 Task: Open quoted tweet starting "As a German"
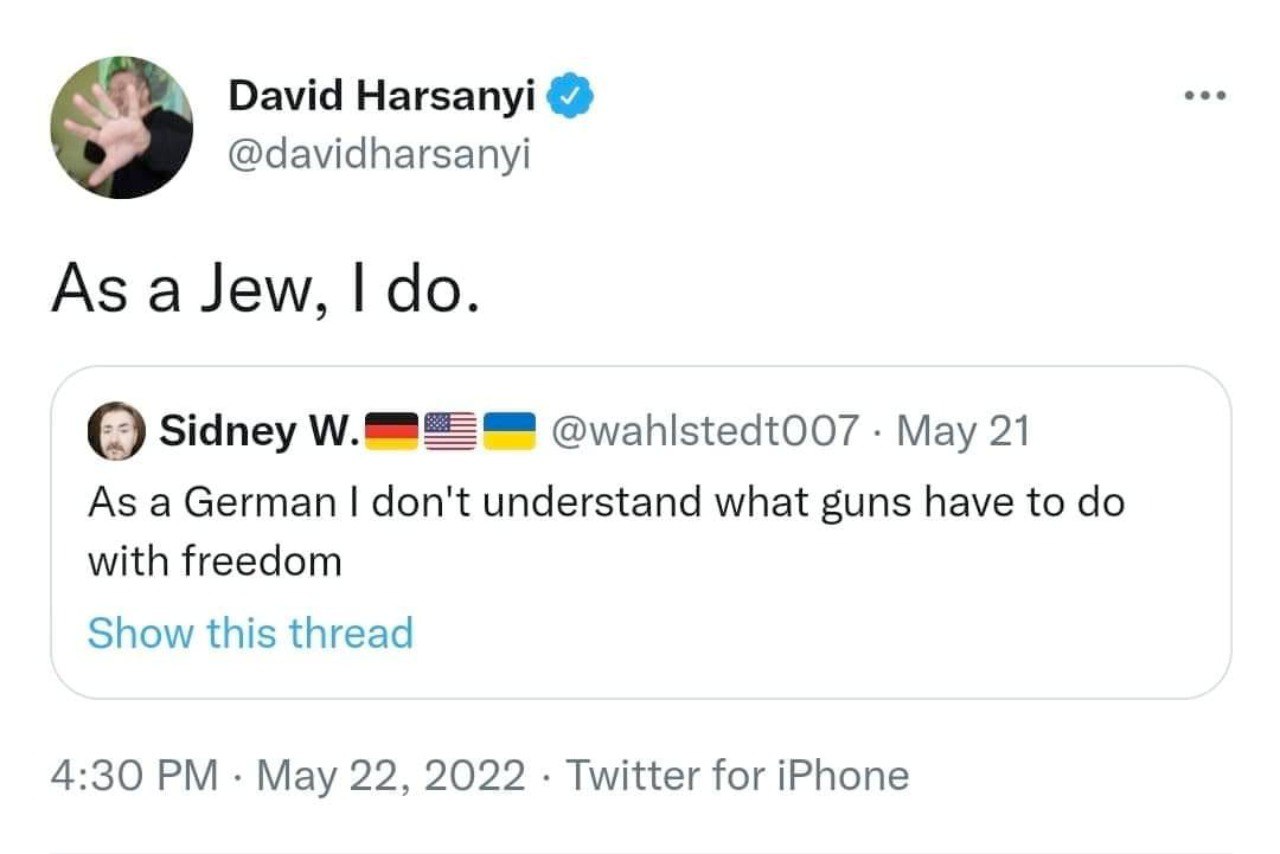(605, 502)
